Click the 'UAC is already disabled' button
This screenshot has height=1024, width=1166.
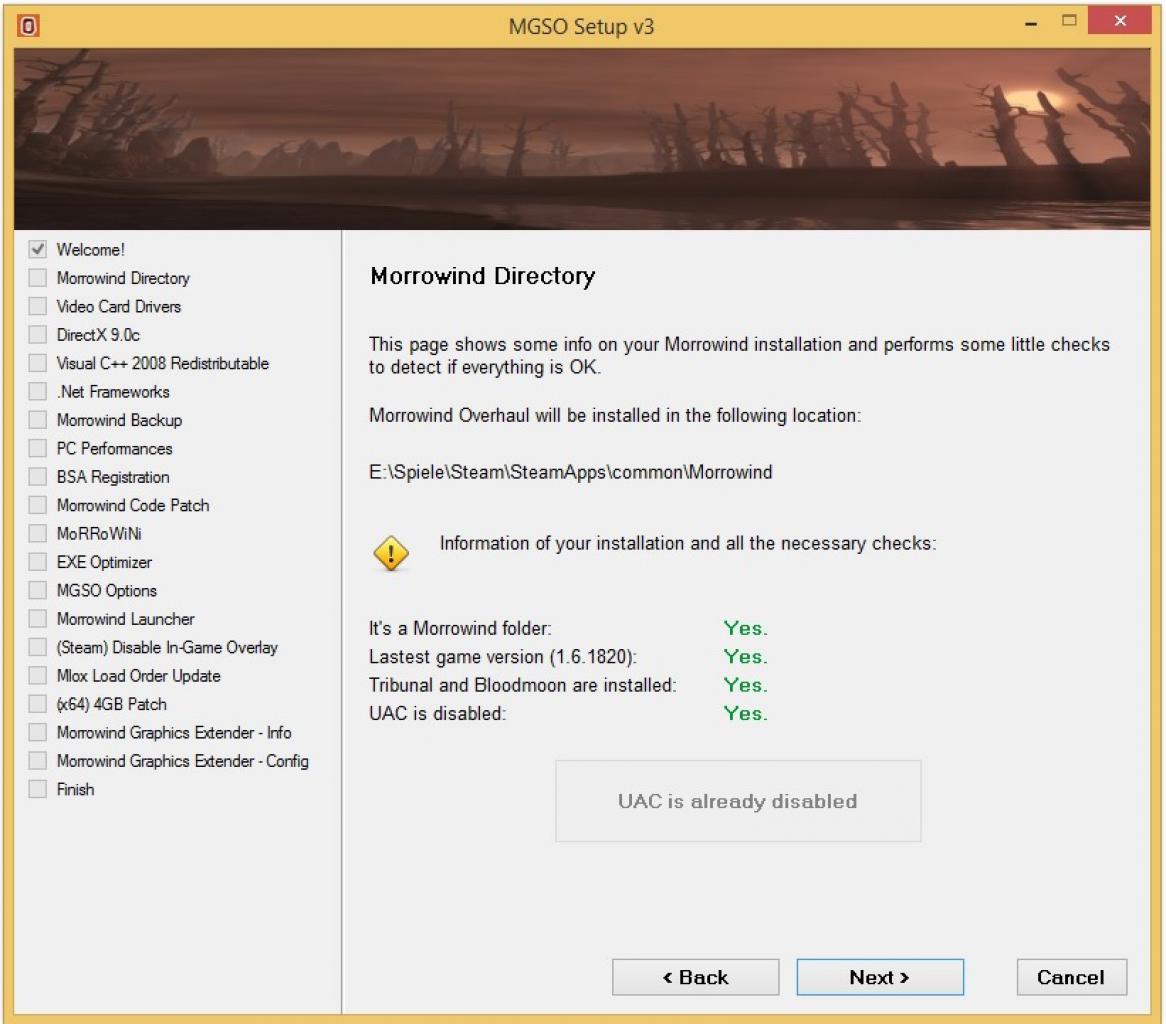point(738,801)
